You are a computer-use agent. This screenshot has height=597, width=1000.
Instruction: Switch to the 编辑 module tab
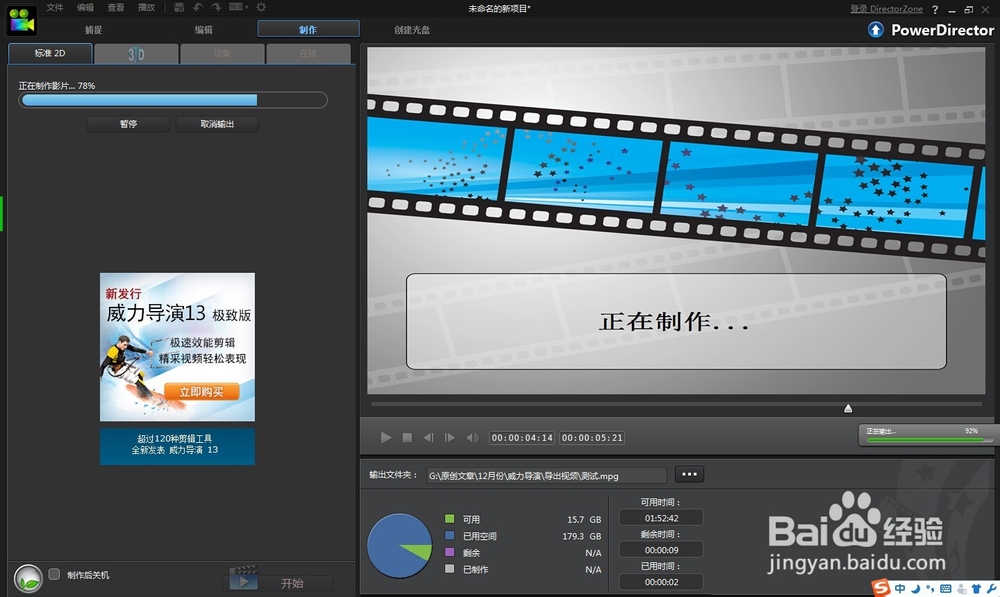[203, 29]
